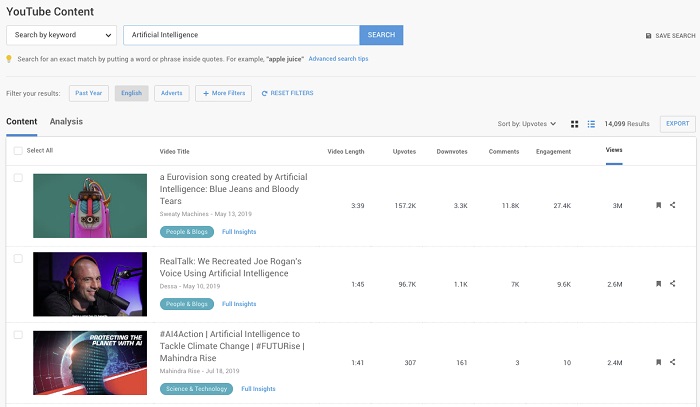Image resolution: width=700 pixels, height=407 pixels.
Task: Open Full Insights for RealTalk Joe Rogan video
Action: pos(239,304)
